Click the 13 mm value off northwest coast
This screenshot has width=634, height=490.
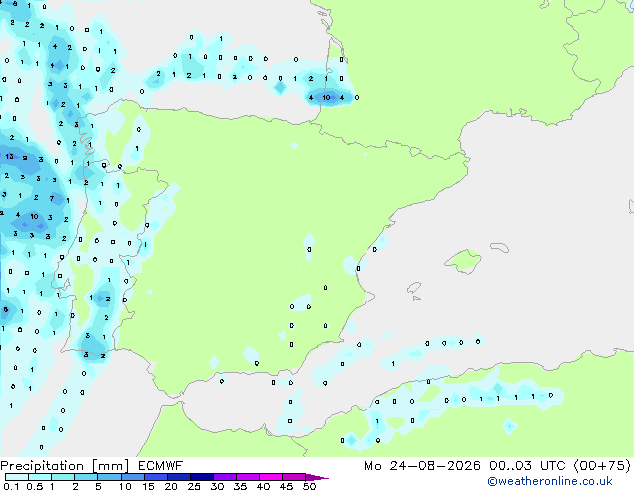[x=9, y=156]
